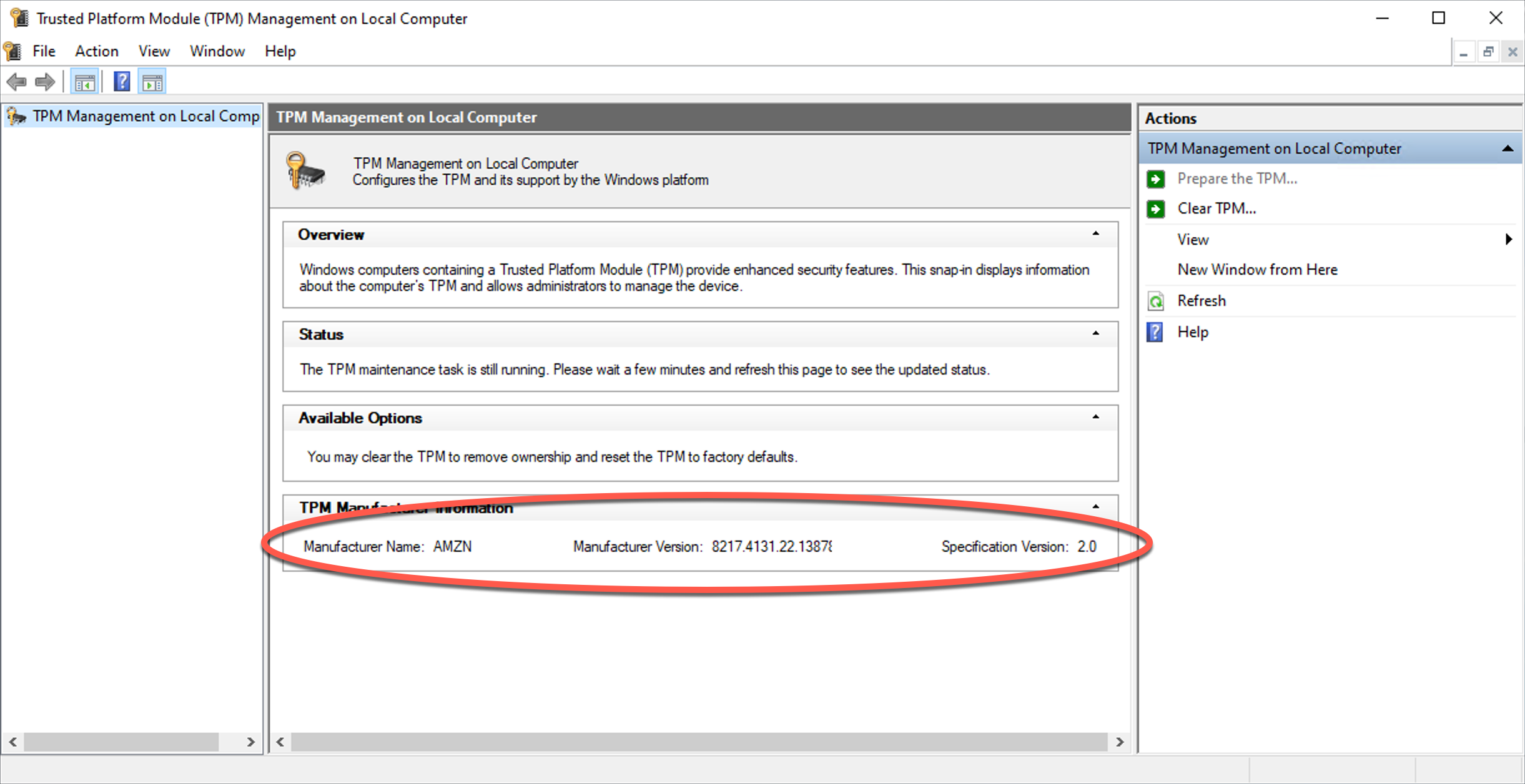Collapse the Status section
The width and height of the screenshot is (1525, 784).
pyautogui.click(x=1095, y=334)
